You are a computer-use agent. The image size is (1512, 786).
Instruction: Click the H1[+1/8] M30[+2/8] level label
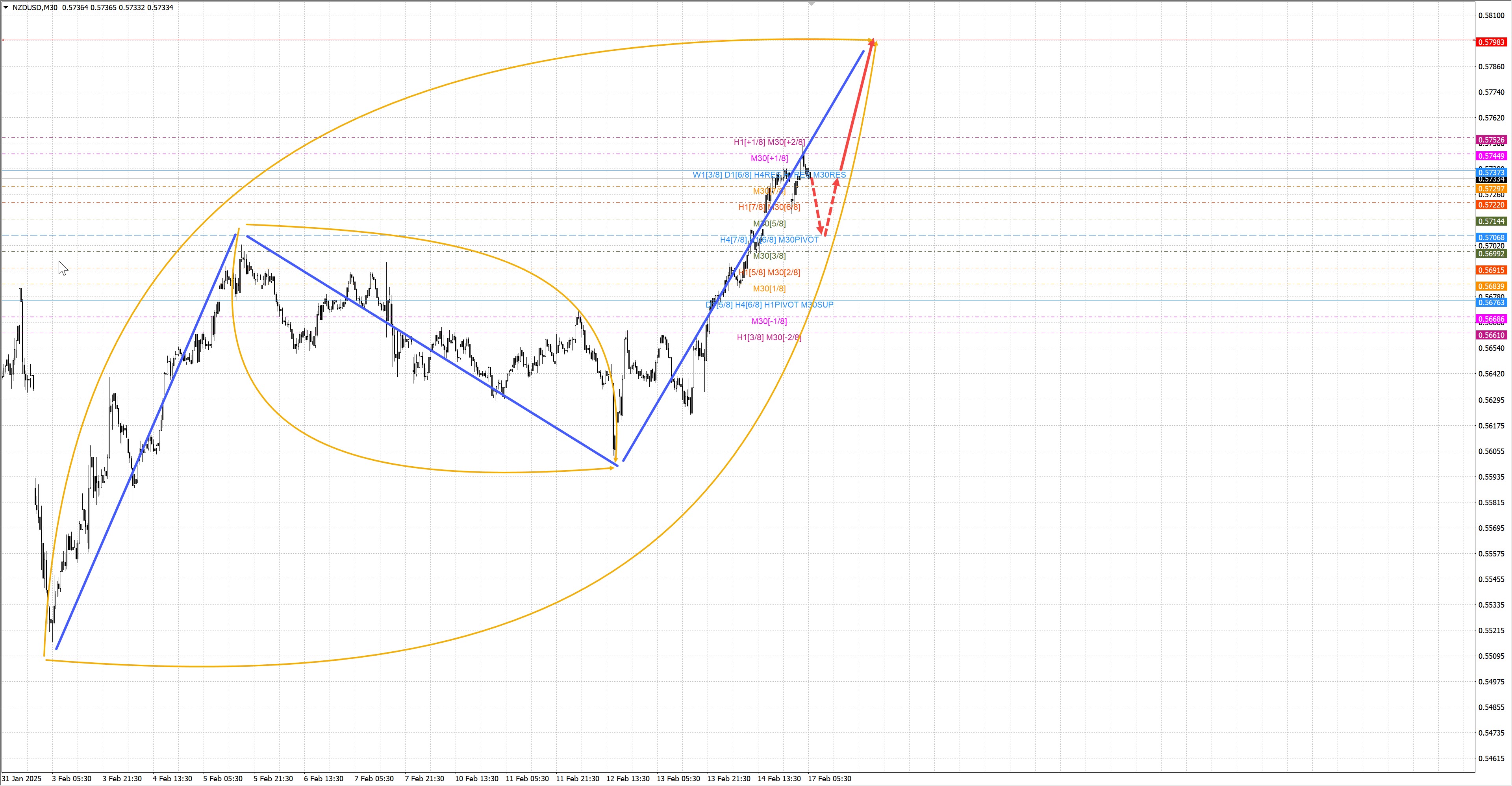769,142
